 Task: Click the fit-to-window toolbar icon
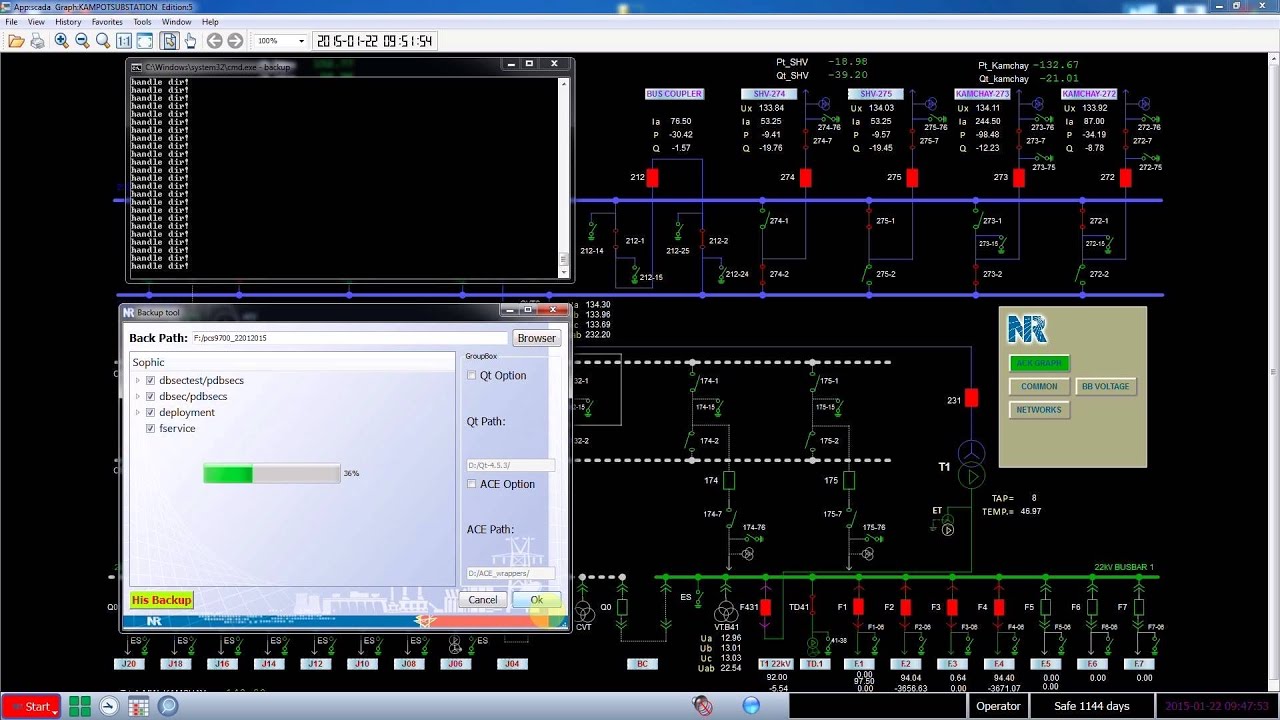tap(145, 41)
